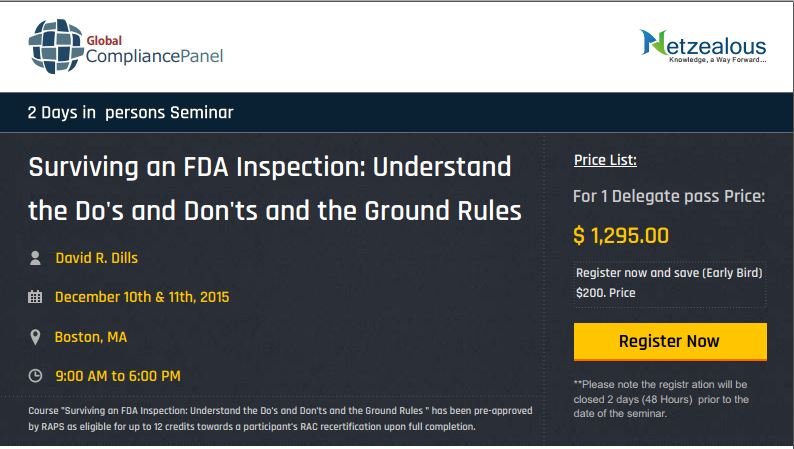
Task: Click the GlobalCompliancePanel globe logo icon
Action: pos(56,47)
